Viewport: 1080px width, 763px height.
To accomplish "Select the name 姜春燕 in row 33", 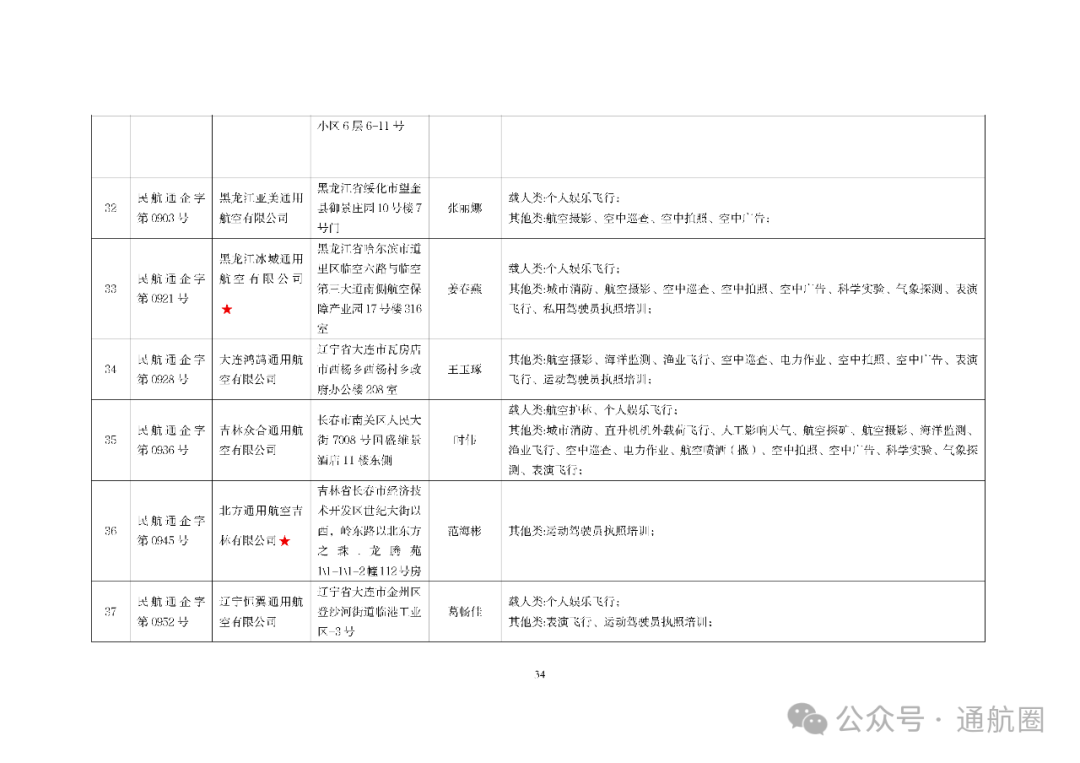I will [x=465, y=289].
